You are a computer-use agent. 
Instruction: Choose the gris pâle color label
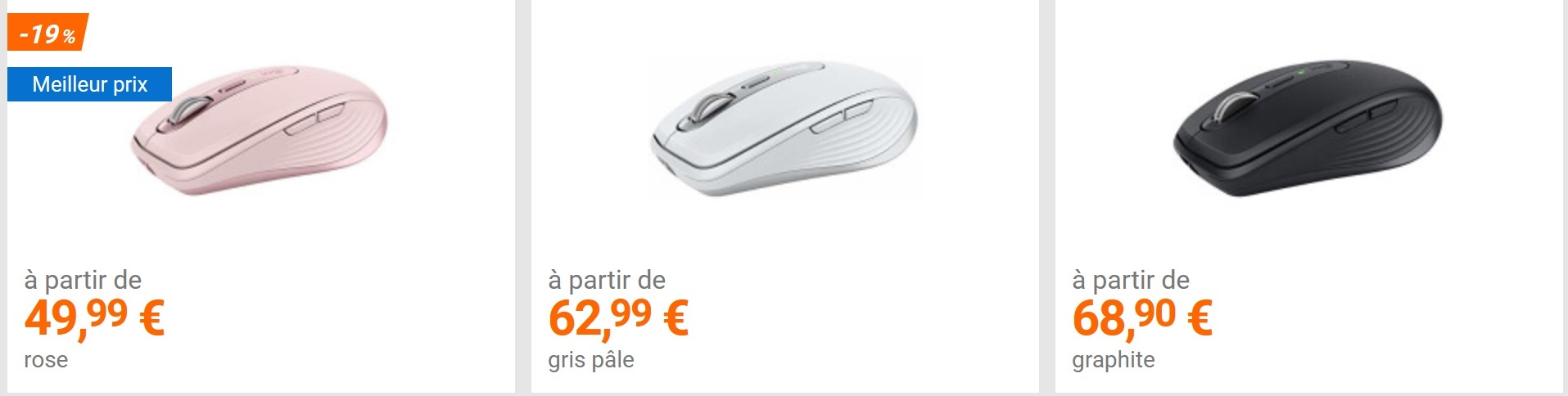pyautogui.click(x=591, y=360)
